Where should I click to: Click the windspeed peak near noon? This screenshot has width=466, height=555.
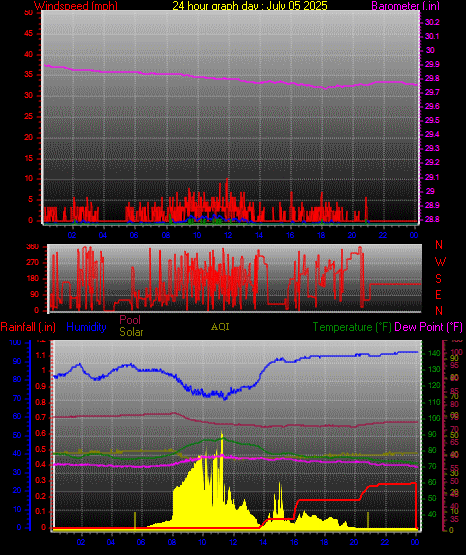click(x=227, y=180)
